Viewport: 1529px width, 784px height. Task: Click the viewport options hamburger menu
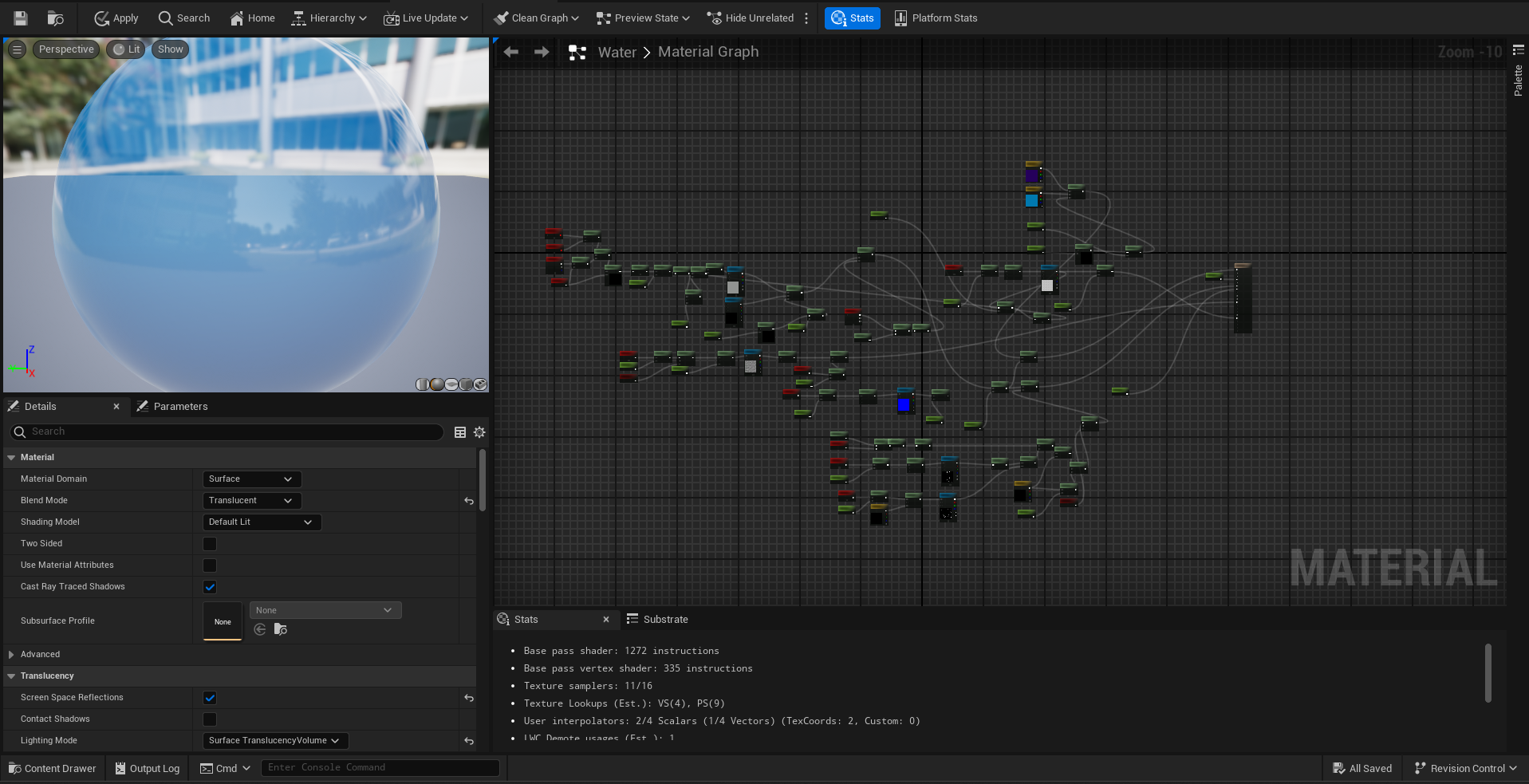click(x=17, y=49)
